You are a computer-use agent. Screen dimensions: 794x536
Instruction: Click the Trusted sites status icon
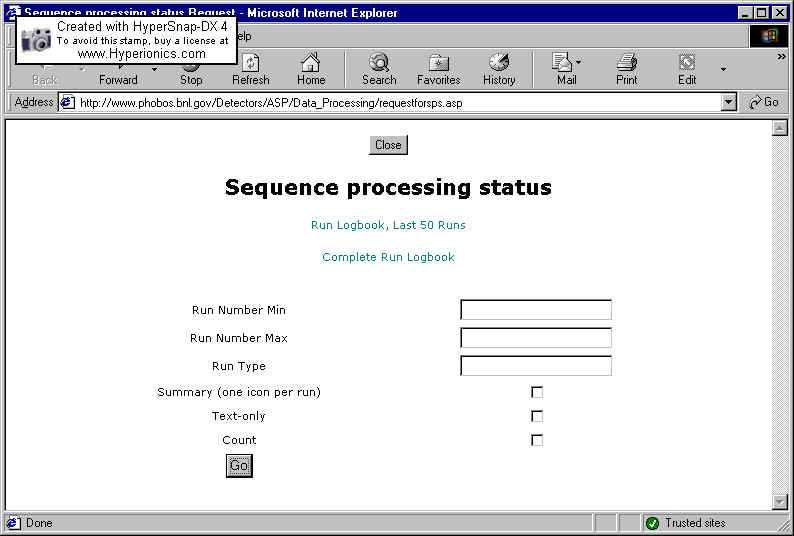pyautogui.click(x=652, y=523)
